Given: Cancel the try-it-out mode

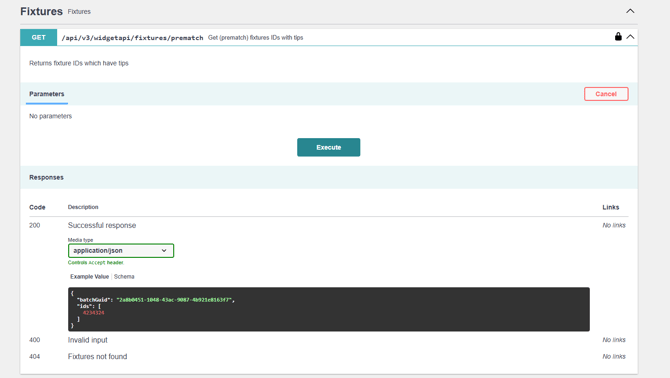Looking at the screenshot, I should click(606, 94).
